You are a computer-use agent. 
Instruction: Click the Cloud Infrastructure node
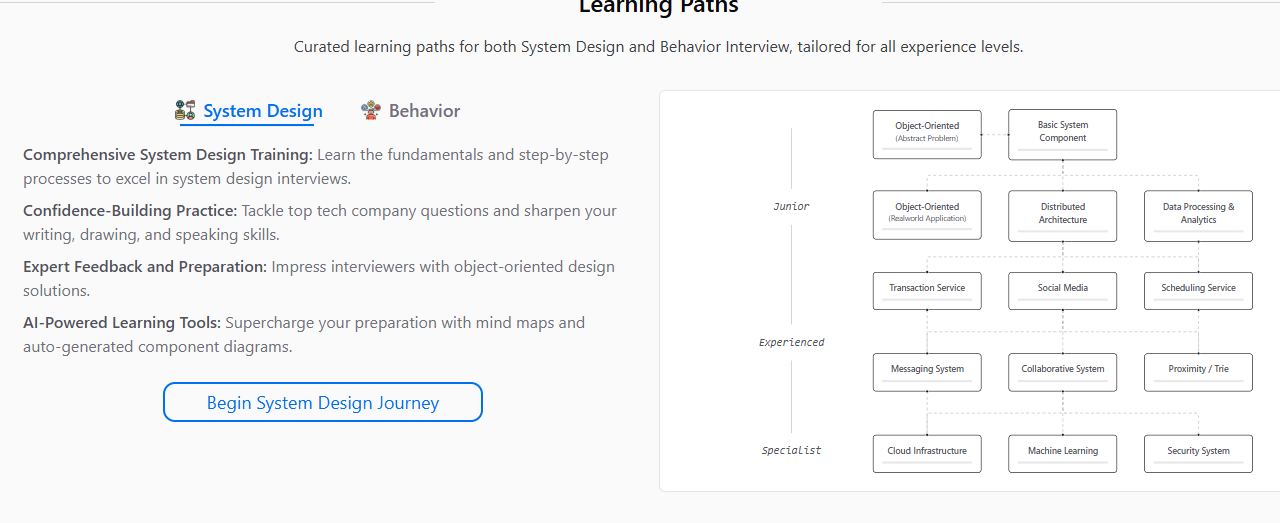click(927, 453)
